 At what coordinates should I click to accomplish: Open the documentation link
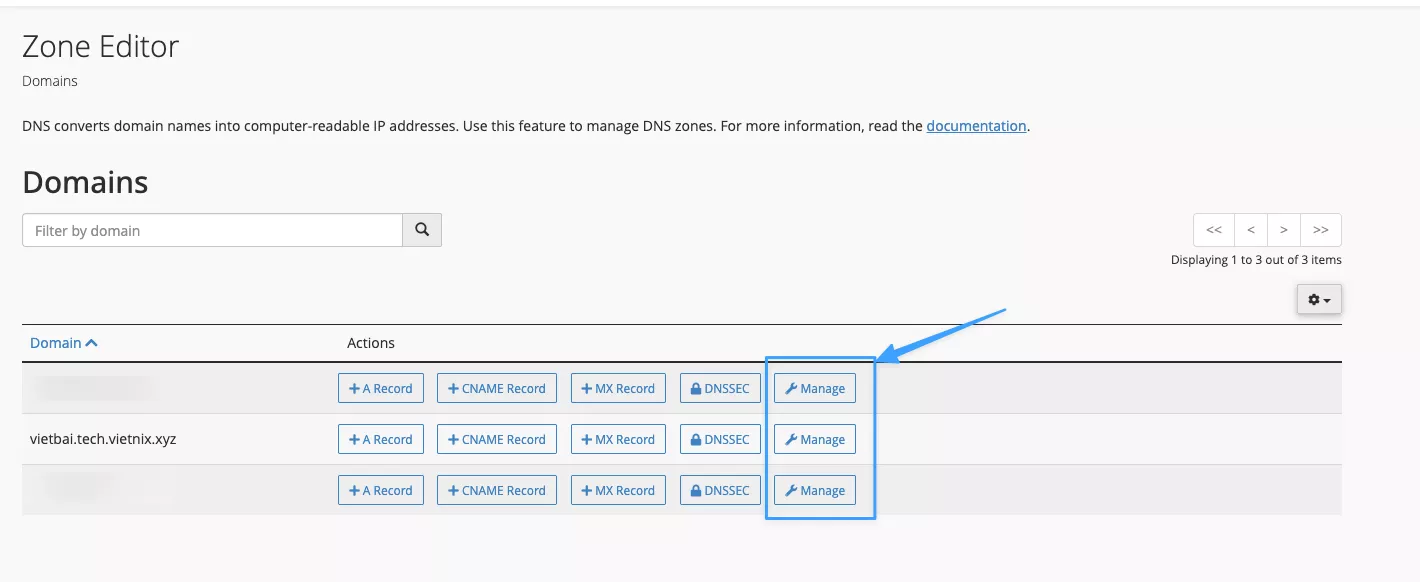(x=976, y=126)
